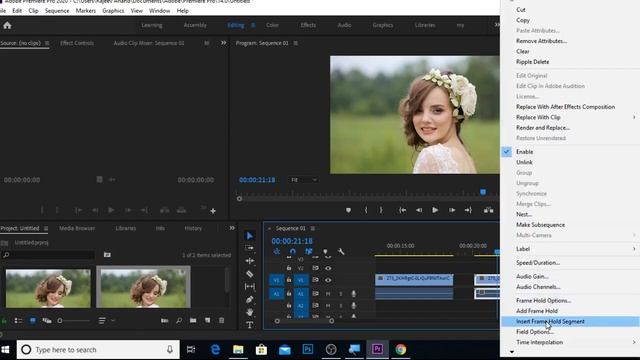This screenshot has width=640, height=360.
Task: Select the Selection tool arrow
Action: click(x=249, y=236)
